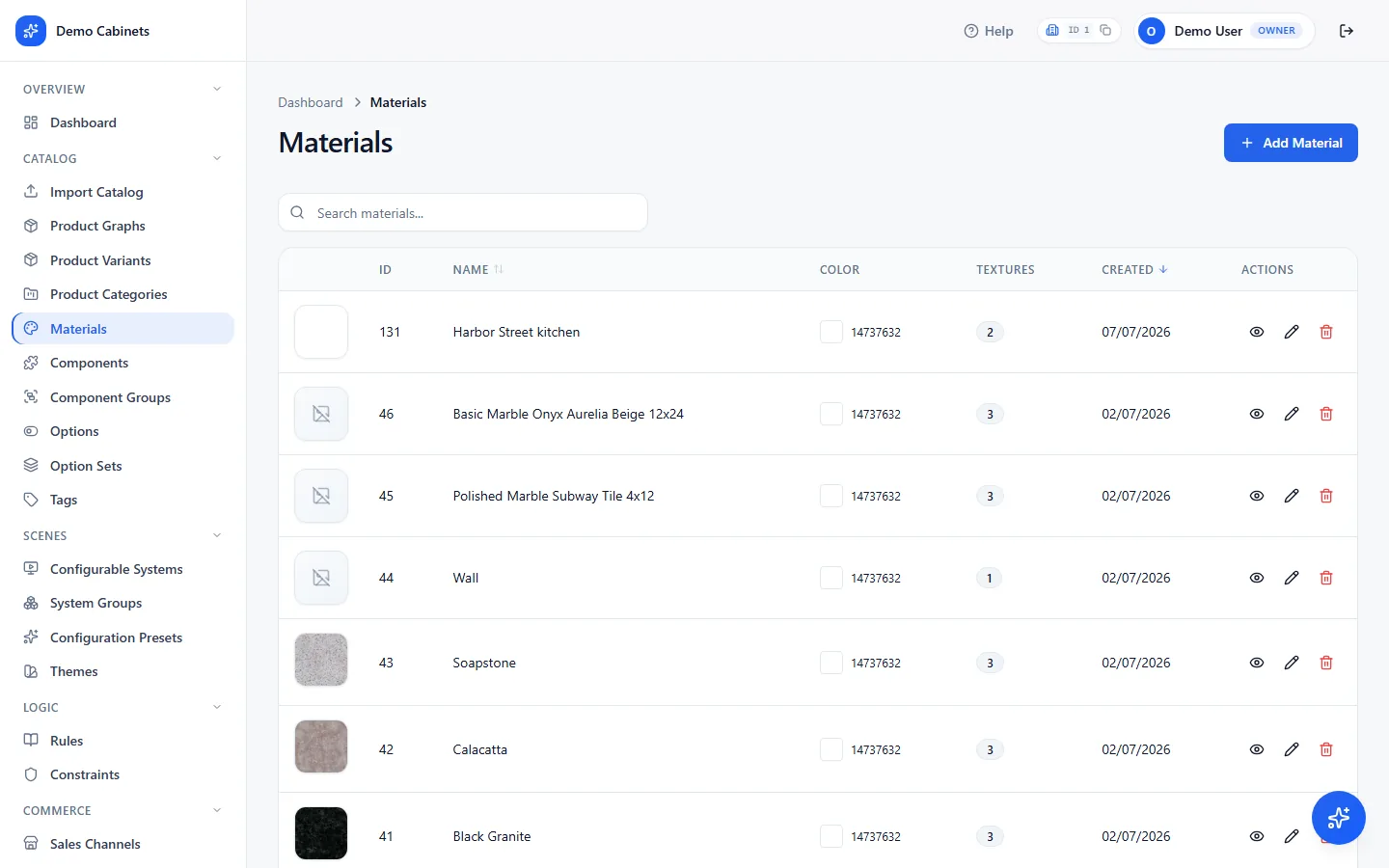Sort table by Name column
The width and height of the screenshot is (1389, 868).
[477, 270]
